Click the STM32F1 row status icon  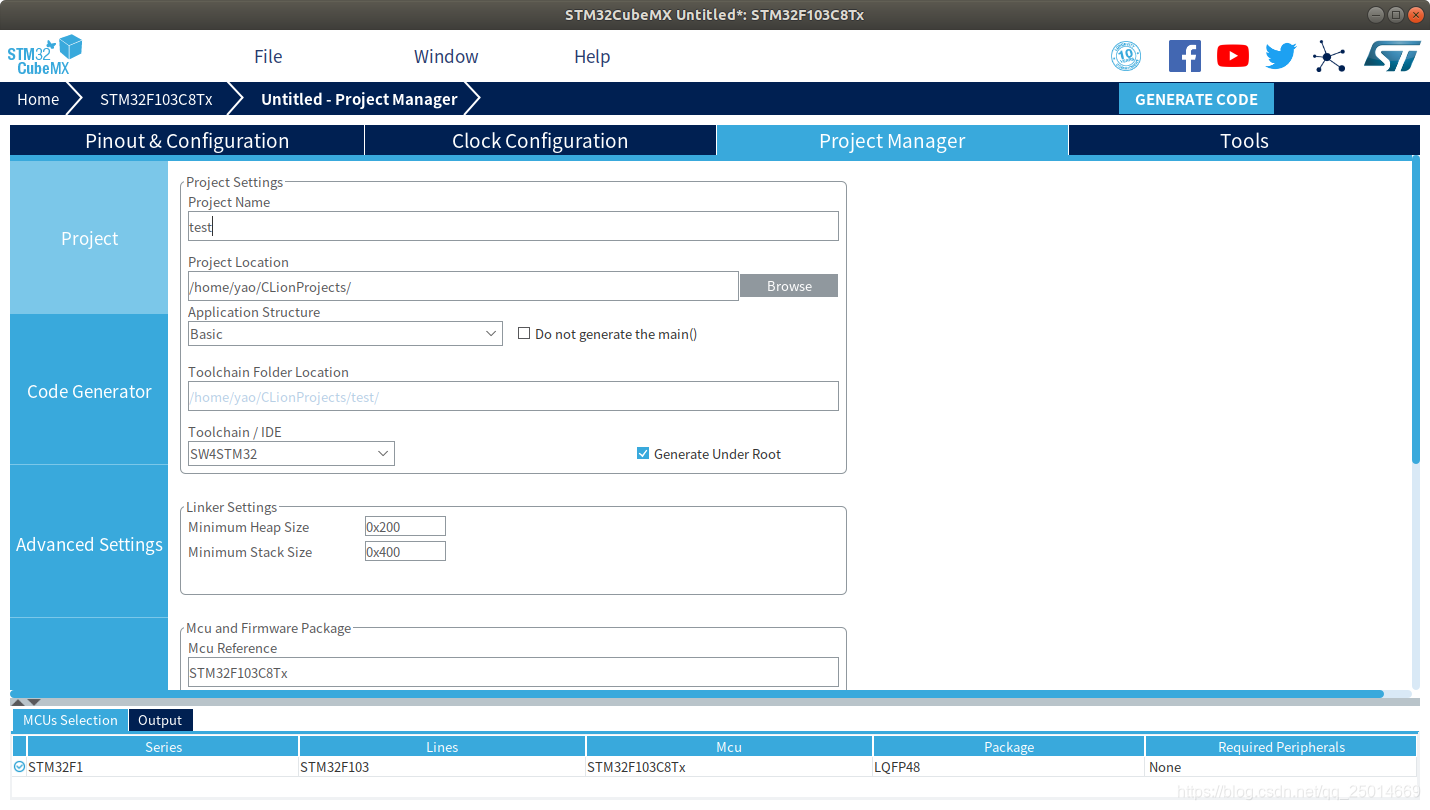19,767
